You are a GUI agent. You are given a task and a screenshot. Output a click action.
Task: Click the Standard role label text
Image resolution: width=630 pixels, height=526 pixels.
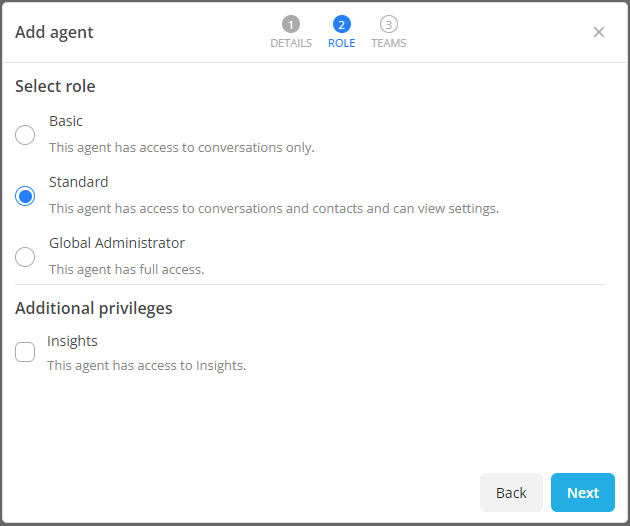[79, 182]
